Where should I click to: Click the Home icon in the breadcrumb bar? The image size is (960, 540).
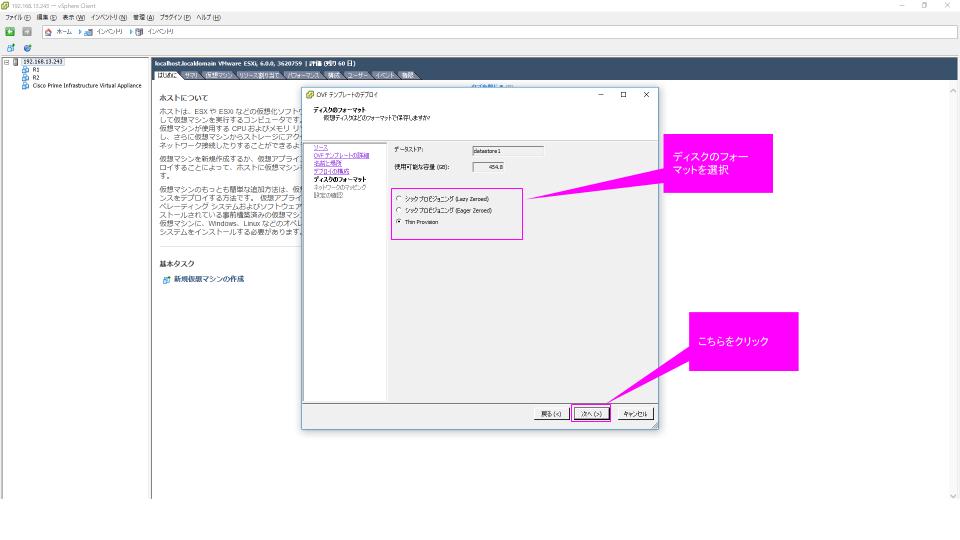(48, 32)
